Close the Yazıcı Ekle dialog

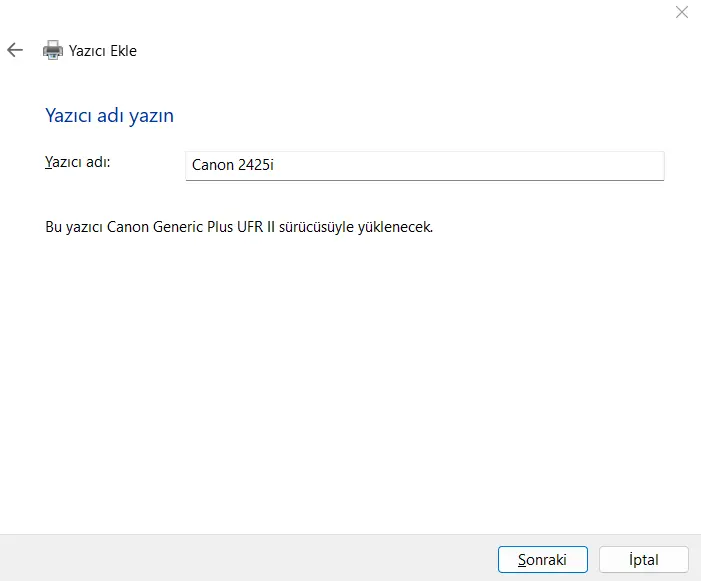click(682, 12)
